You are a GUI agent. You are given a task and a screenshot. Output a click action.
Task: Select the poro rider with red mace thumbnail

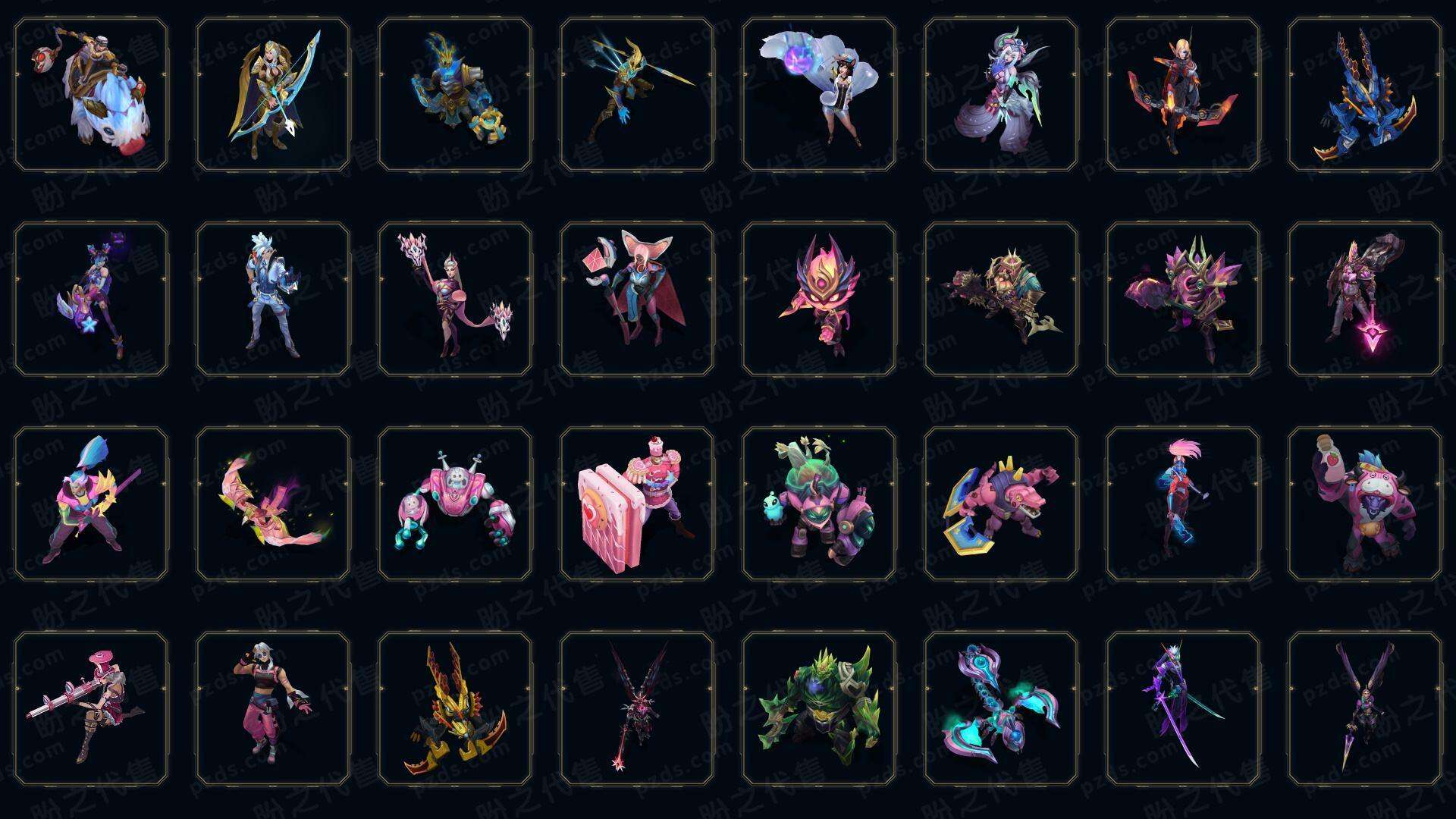[91, 95]
